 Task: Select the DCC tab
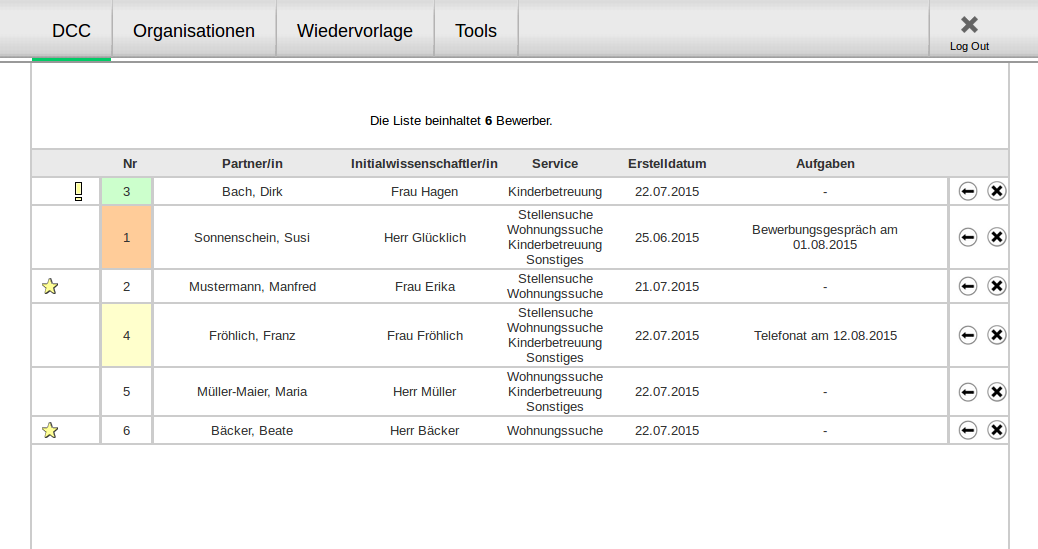(x=72, y=31)
